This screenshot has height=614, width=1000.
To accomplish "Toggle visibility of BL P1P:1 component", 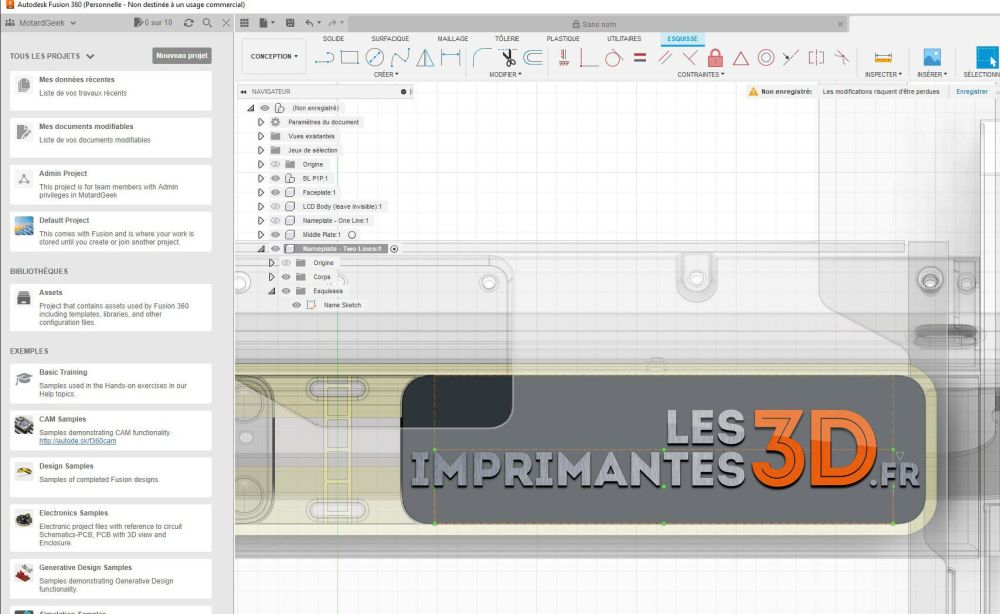I will click(x=276, y=179).
